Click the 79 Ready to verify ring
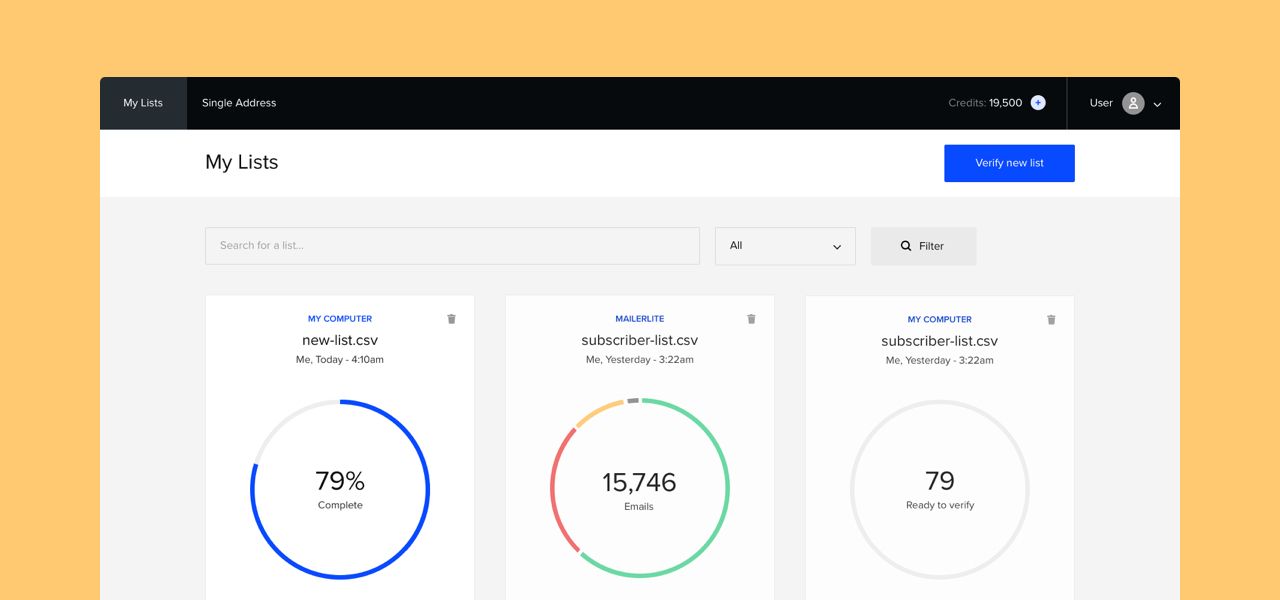The height and width of the screenshot is (600, 1280). click(940, 489)
